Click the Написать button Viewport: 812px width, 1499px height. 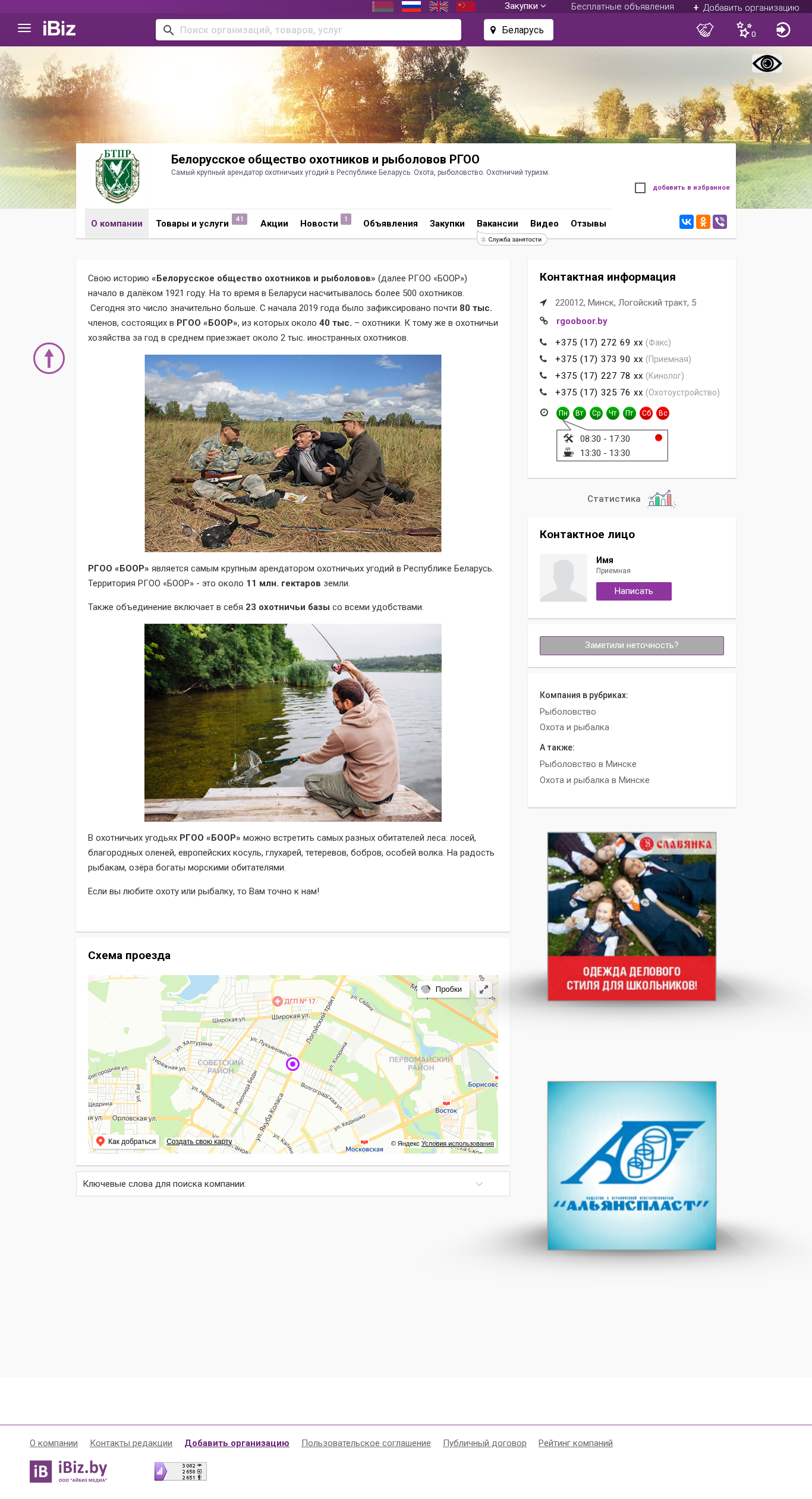coord(634,591)
